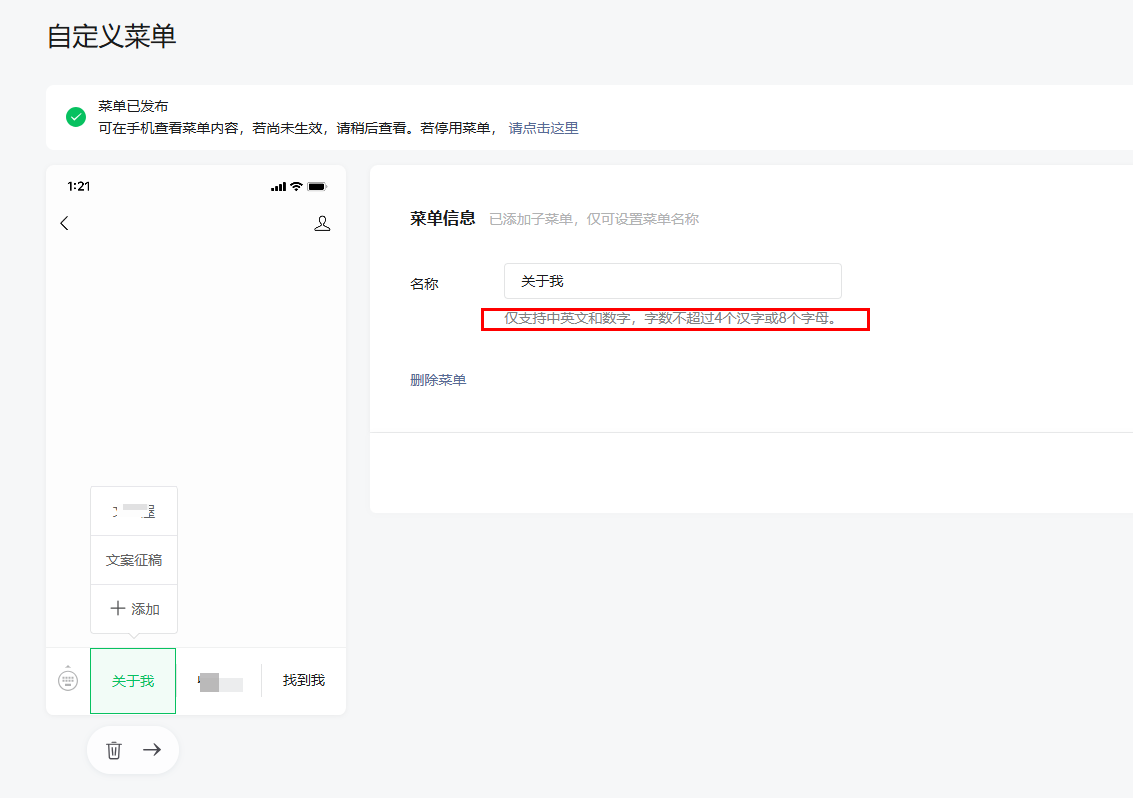Open the blurred submenu entry above 文案征稿
This screenshot has height=798, width=1133.
pos(134,511)
